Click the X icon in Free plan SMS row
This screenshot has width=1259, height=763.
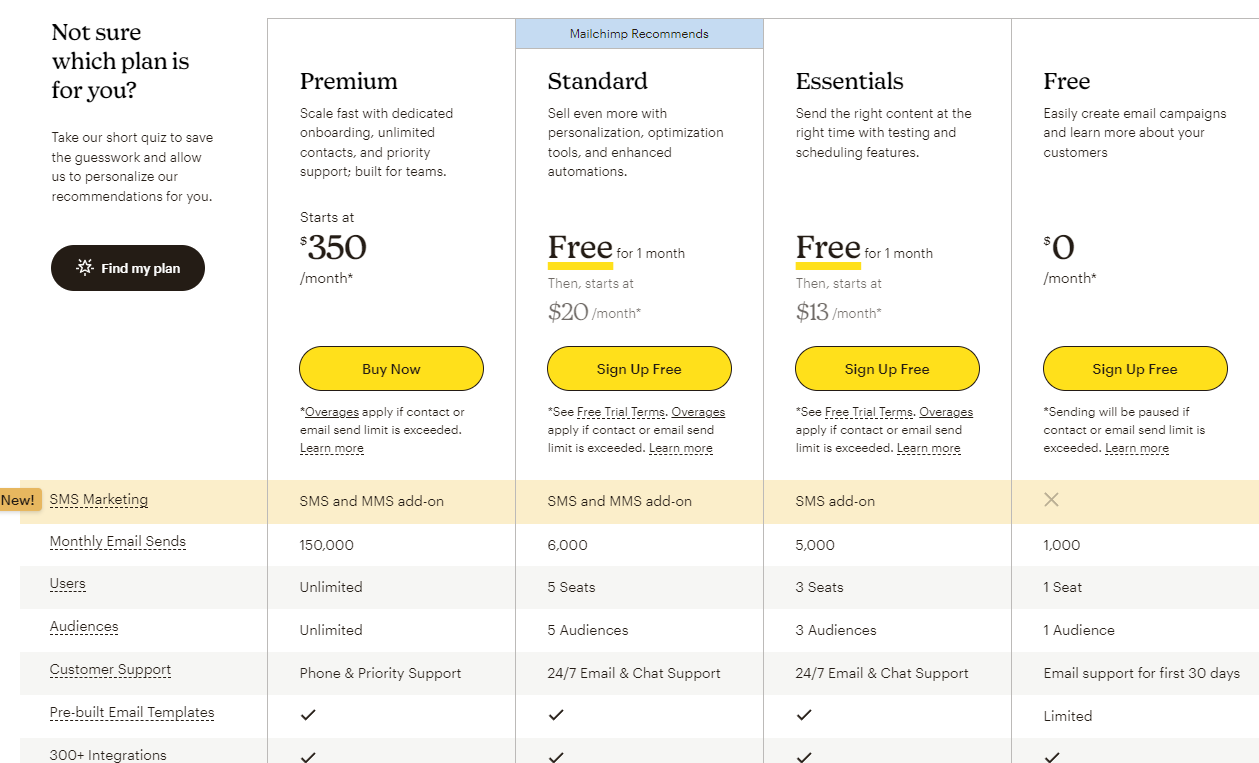[1051, 499]
